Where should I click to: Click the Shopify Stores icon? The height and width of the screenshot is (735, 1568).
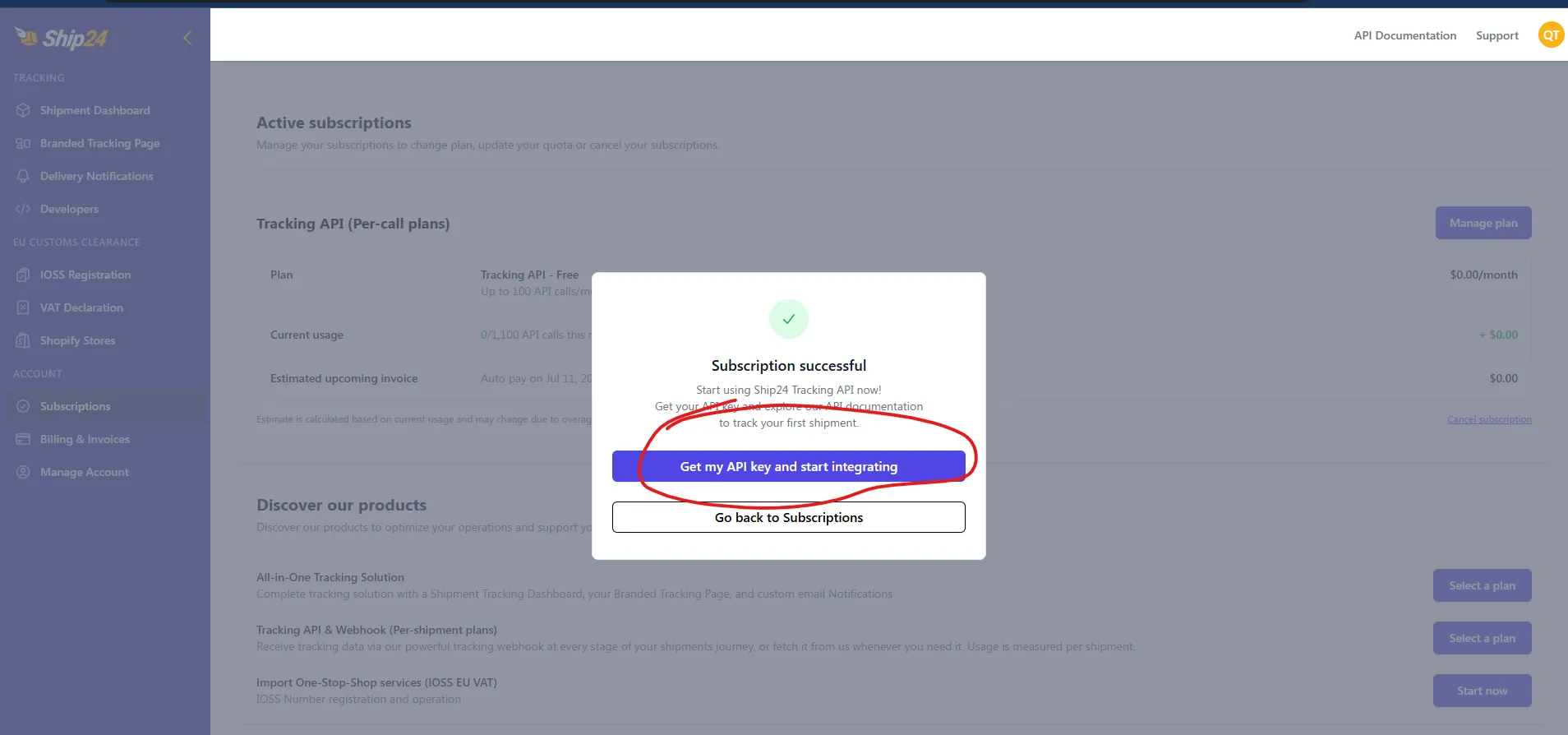point(23,340)
